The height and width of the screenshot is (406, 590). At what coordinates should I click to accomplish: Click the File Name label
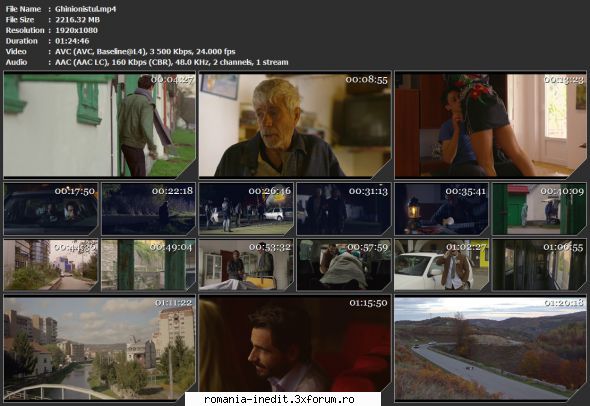[x=23, y=9]
